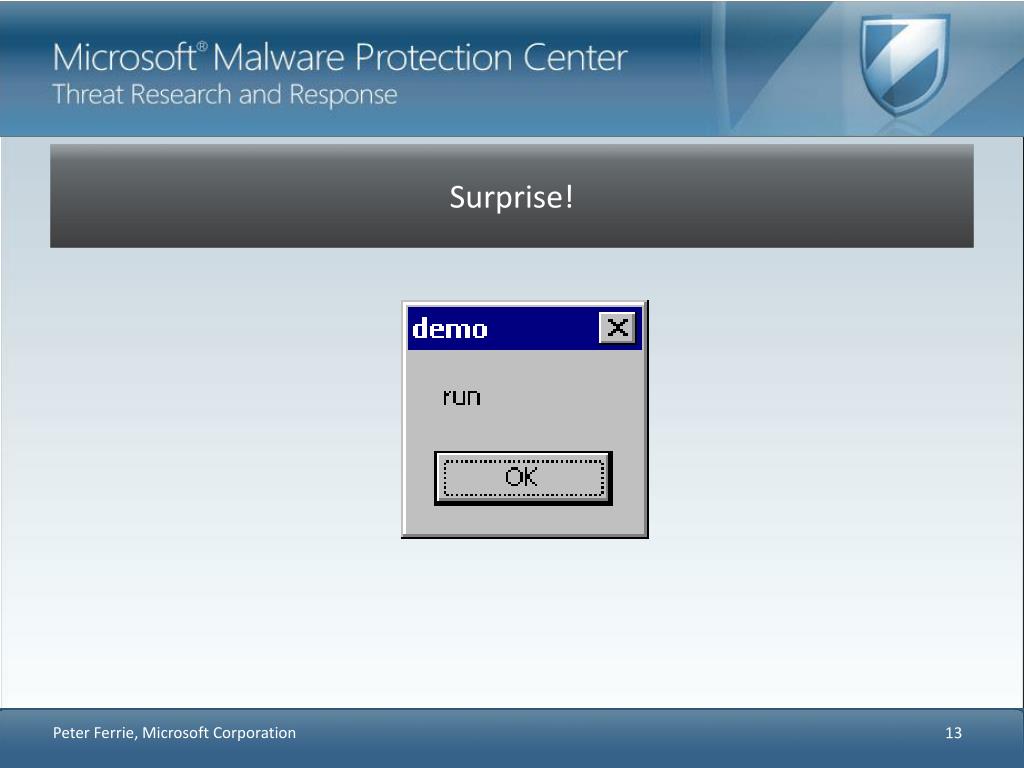This screenshot has width=1024, height=768.
Task: Click the registered trademark symbol after Microsoft
Action: pyautogui.click(x=202, y=46)
